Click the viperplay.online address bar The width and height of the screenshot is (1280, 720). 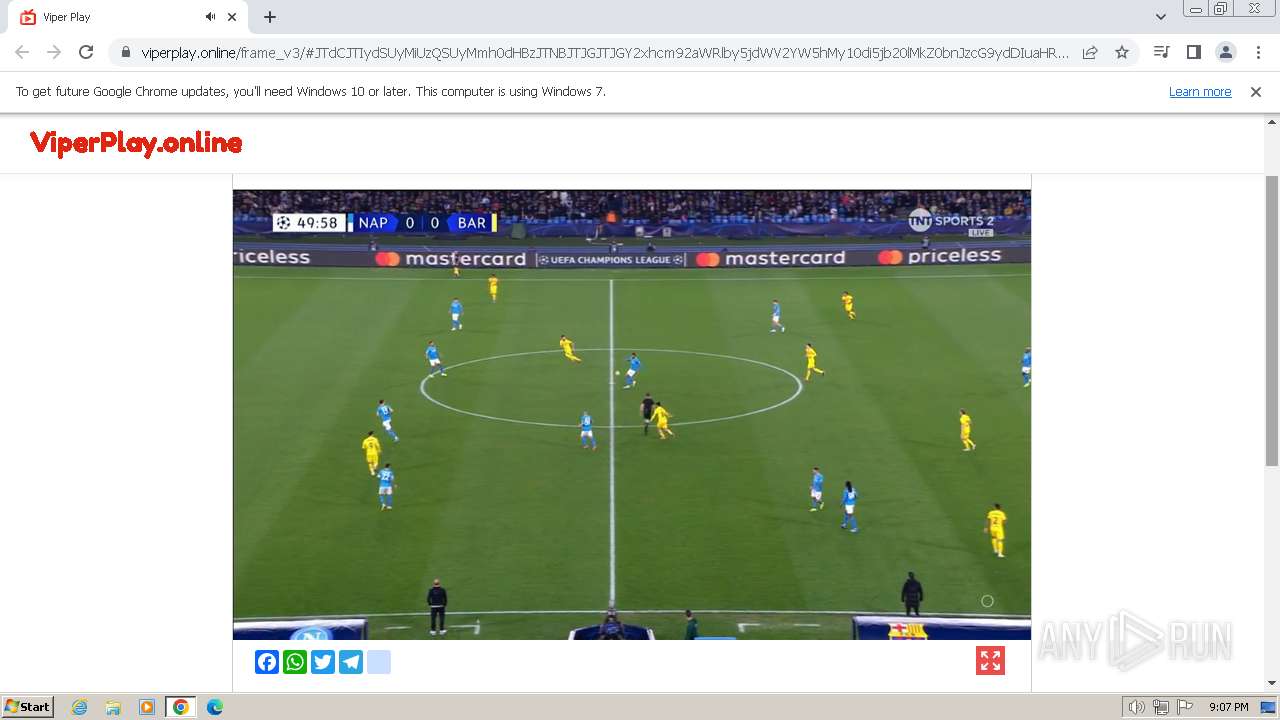pyautogui.click(x=604, y=53)
